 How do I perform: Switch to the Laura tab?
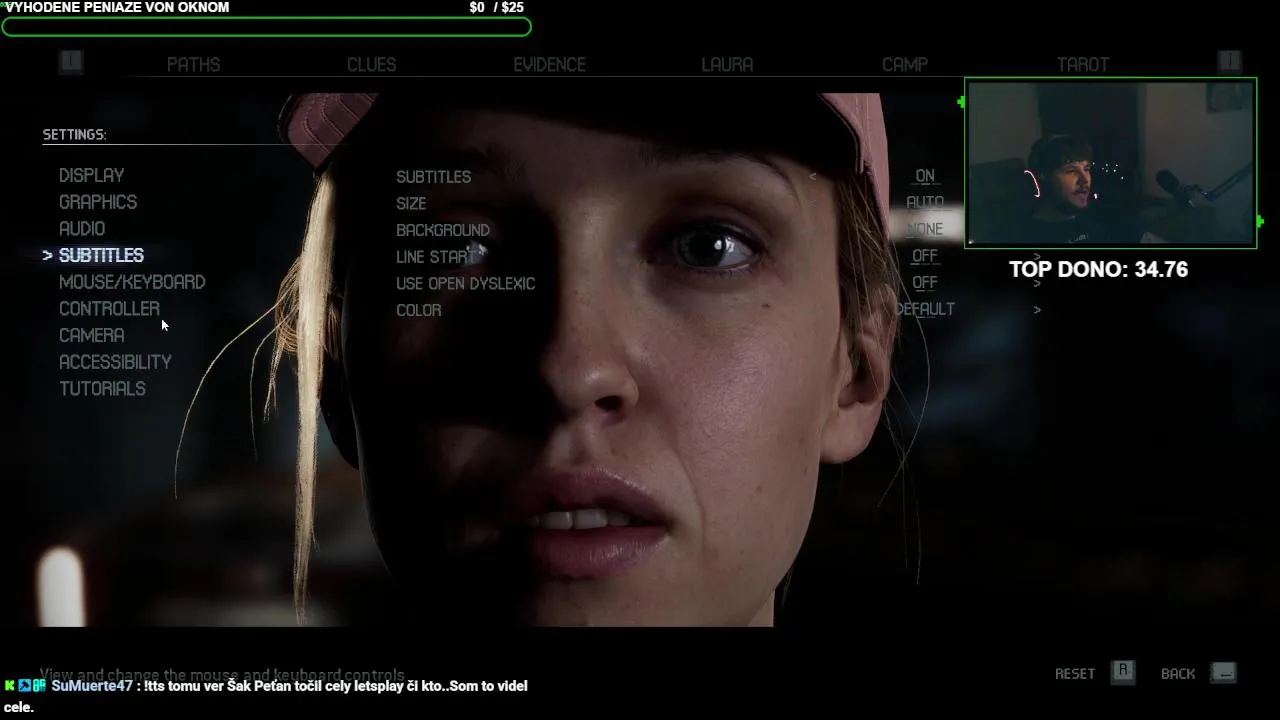(x=727, y=64)
